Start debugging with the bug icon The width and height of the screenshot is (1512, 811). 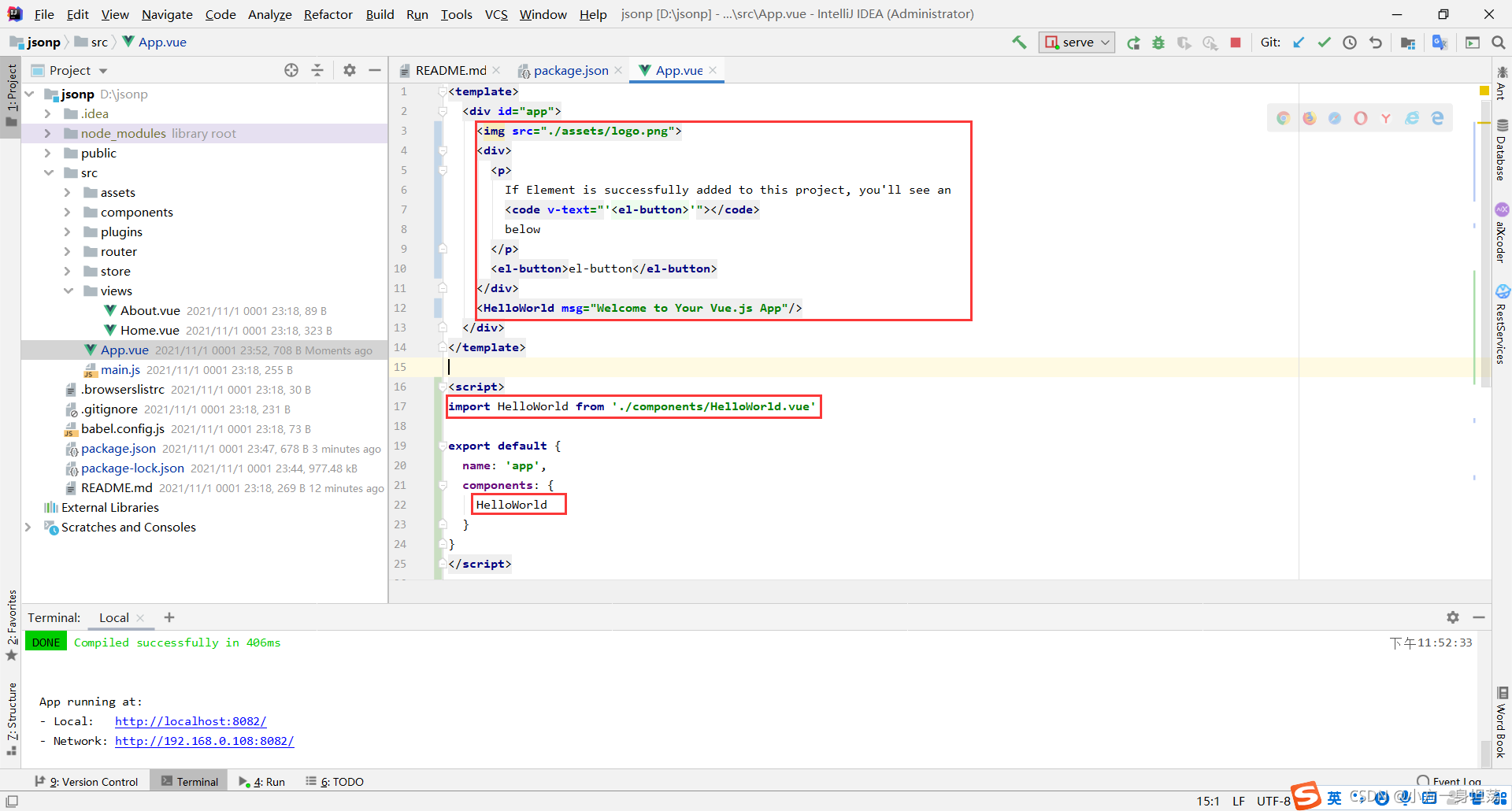coord(1158,43)
